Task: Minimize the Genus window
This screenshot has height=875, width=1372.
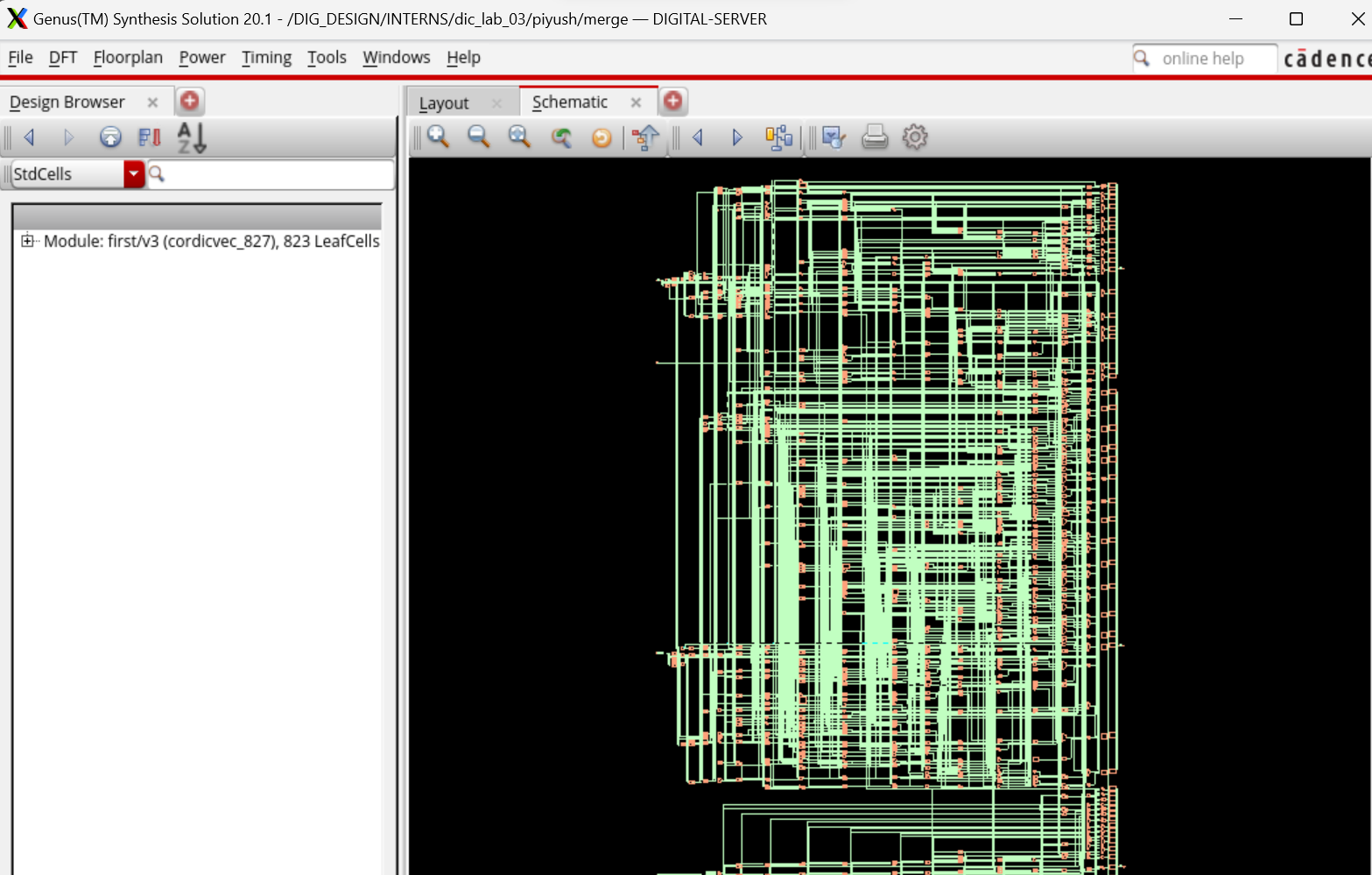Action: tap(1235, 18)
